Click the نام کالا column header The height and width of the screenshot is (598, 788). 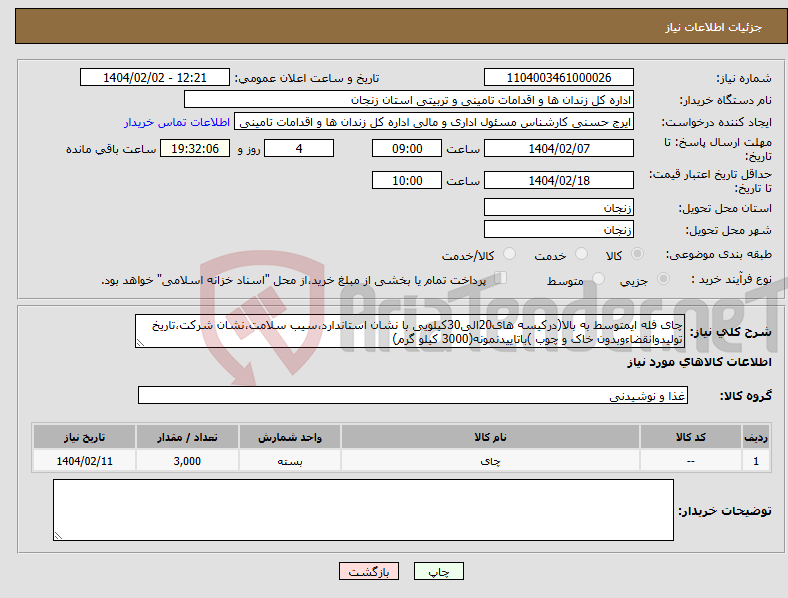(x=490, y=437)
